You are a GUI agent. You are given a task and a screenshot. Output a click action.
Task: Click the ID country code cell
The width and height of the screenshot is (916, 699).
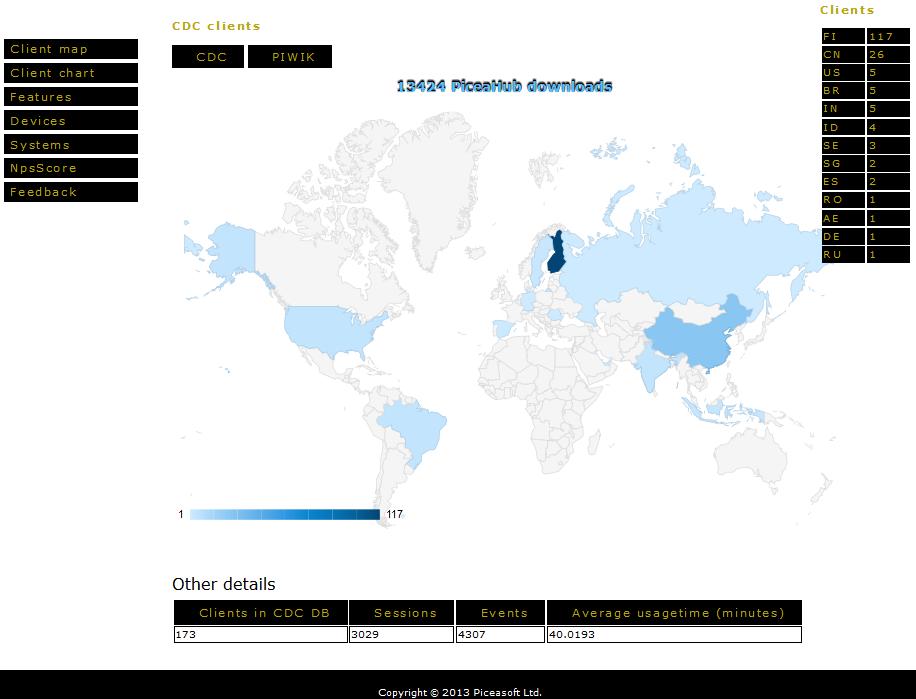click(x=843, y=127)
